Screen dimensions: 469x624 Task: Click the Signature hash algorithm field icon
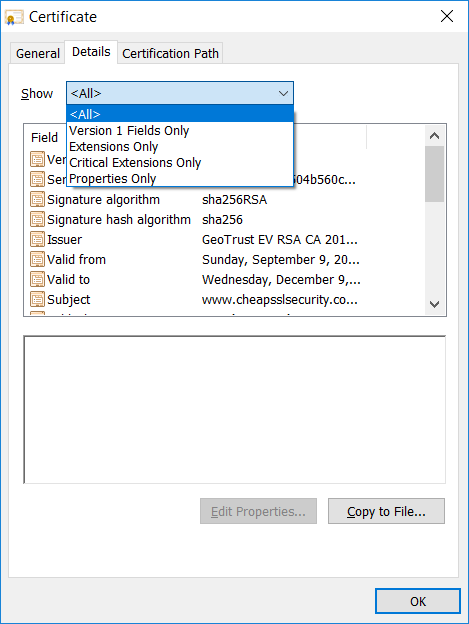(x=37, y=219)
